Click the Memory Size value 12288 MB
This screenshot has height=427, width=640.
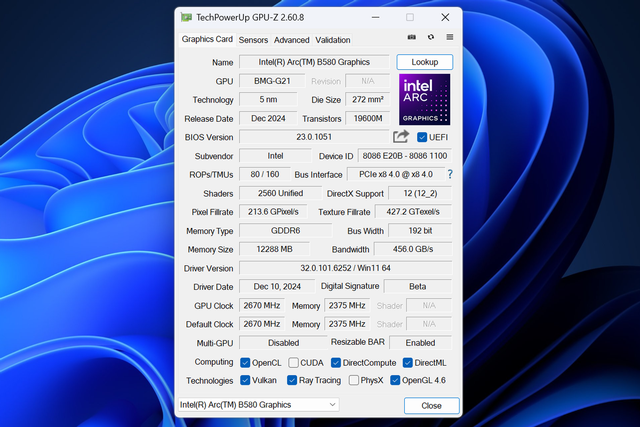pyautogui.click(x=274, y=249)
